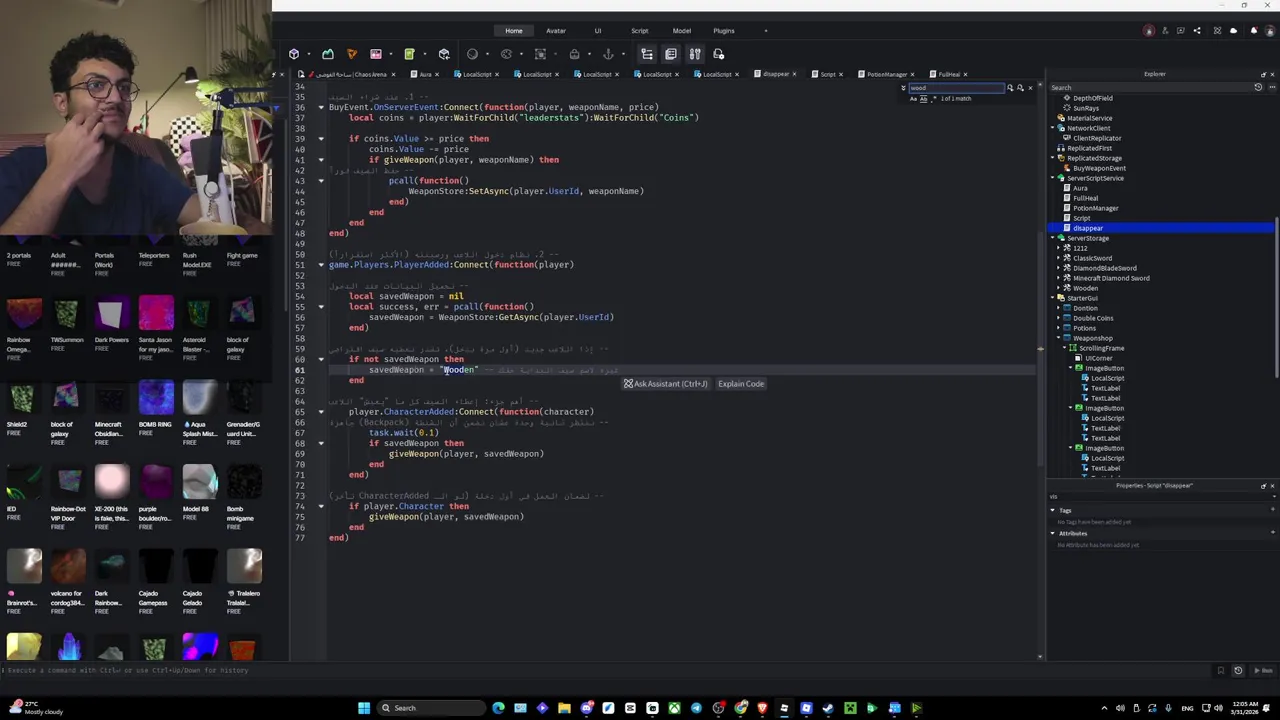
Task: Toggle the Properties panel toolbar button
Action: pos(671,54)
